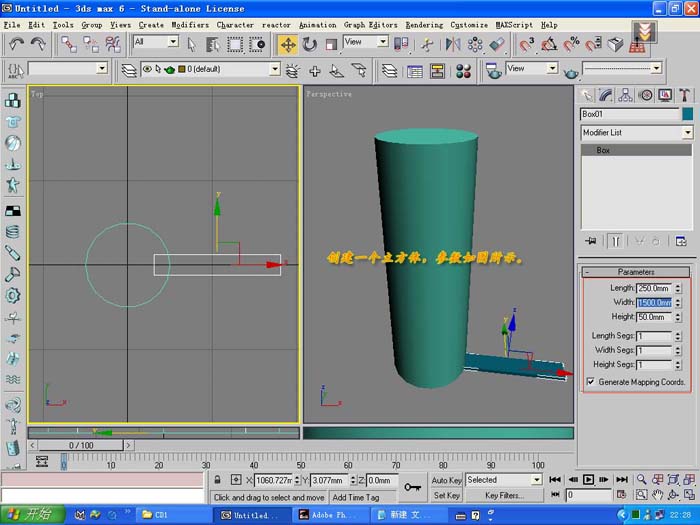
Task: Open Select by Name dialog
Action: (x=213, y=45)
